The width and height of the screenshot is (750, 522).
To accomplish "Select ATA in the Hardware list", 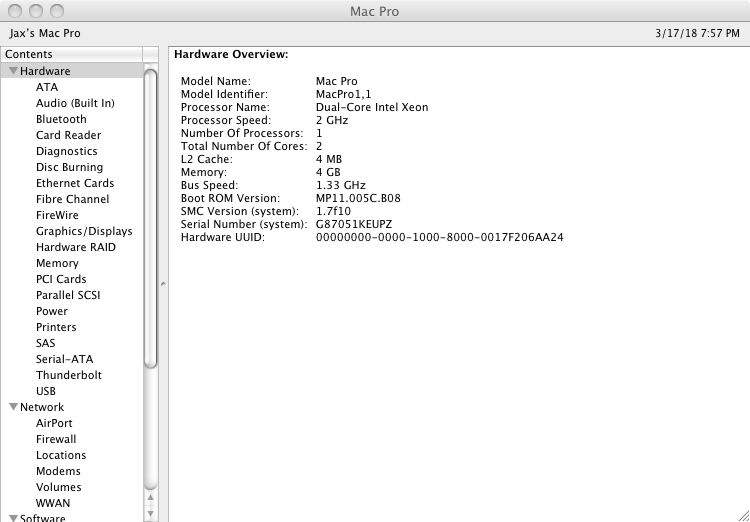I will [x=47, y=87].
